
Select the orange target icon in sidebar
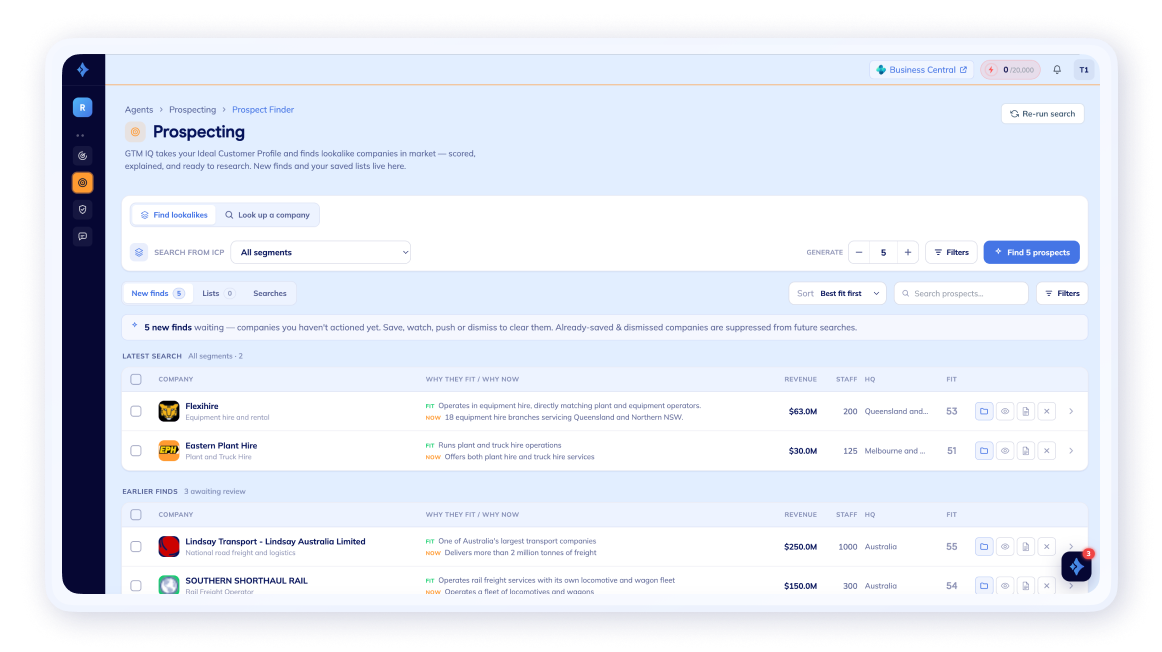click(82, 182)
